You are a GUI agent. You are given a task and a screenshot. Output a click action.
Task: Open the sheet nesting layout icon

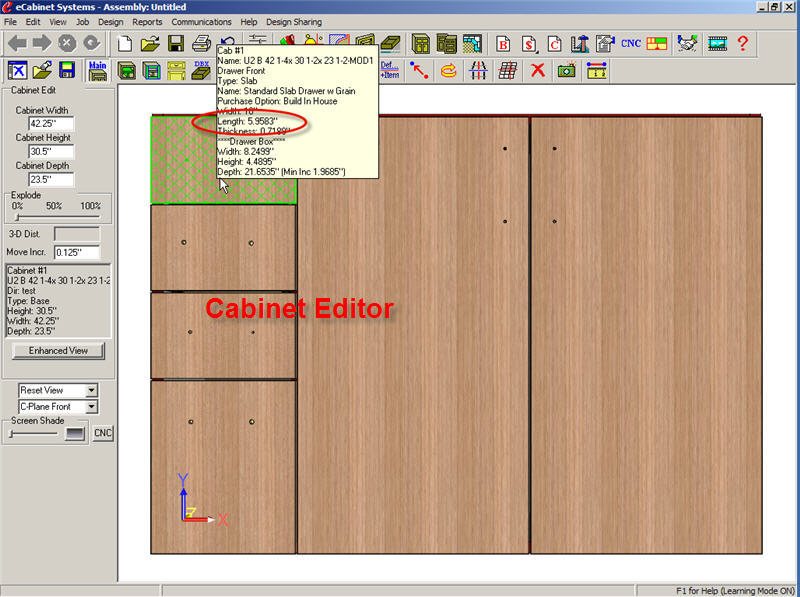(x=657, y=43)
